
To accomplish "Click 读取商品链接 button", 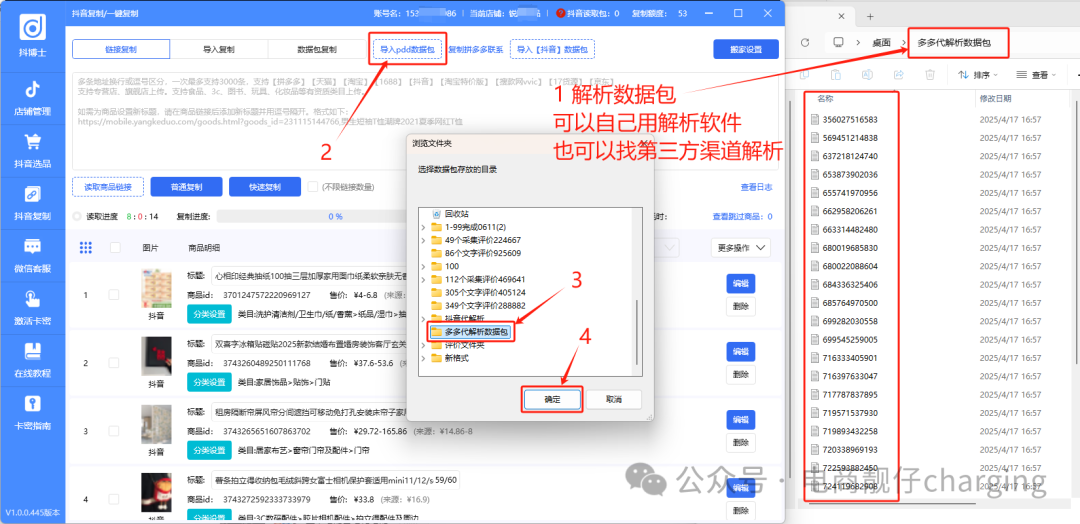I will coord(107,187).
